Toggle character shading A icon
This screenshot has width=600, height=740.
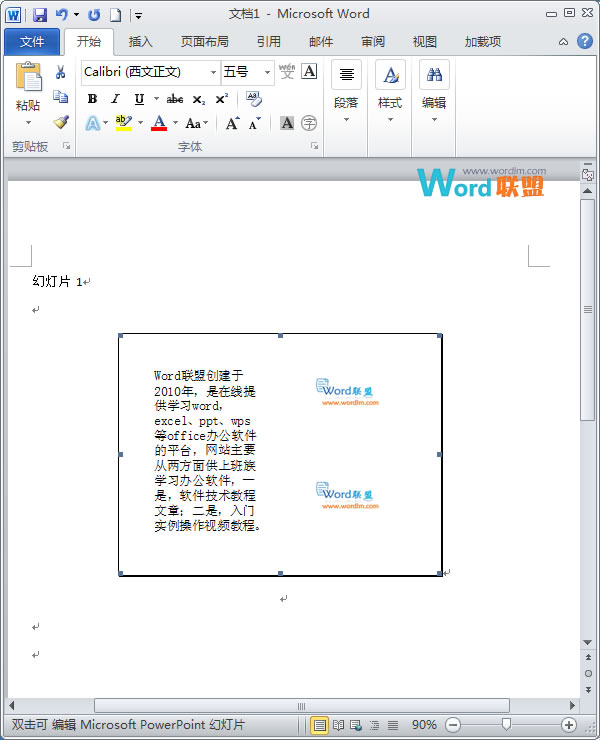click(287, 123)
